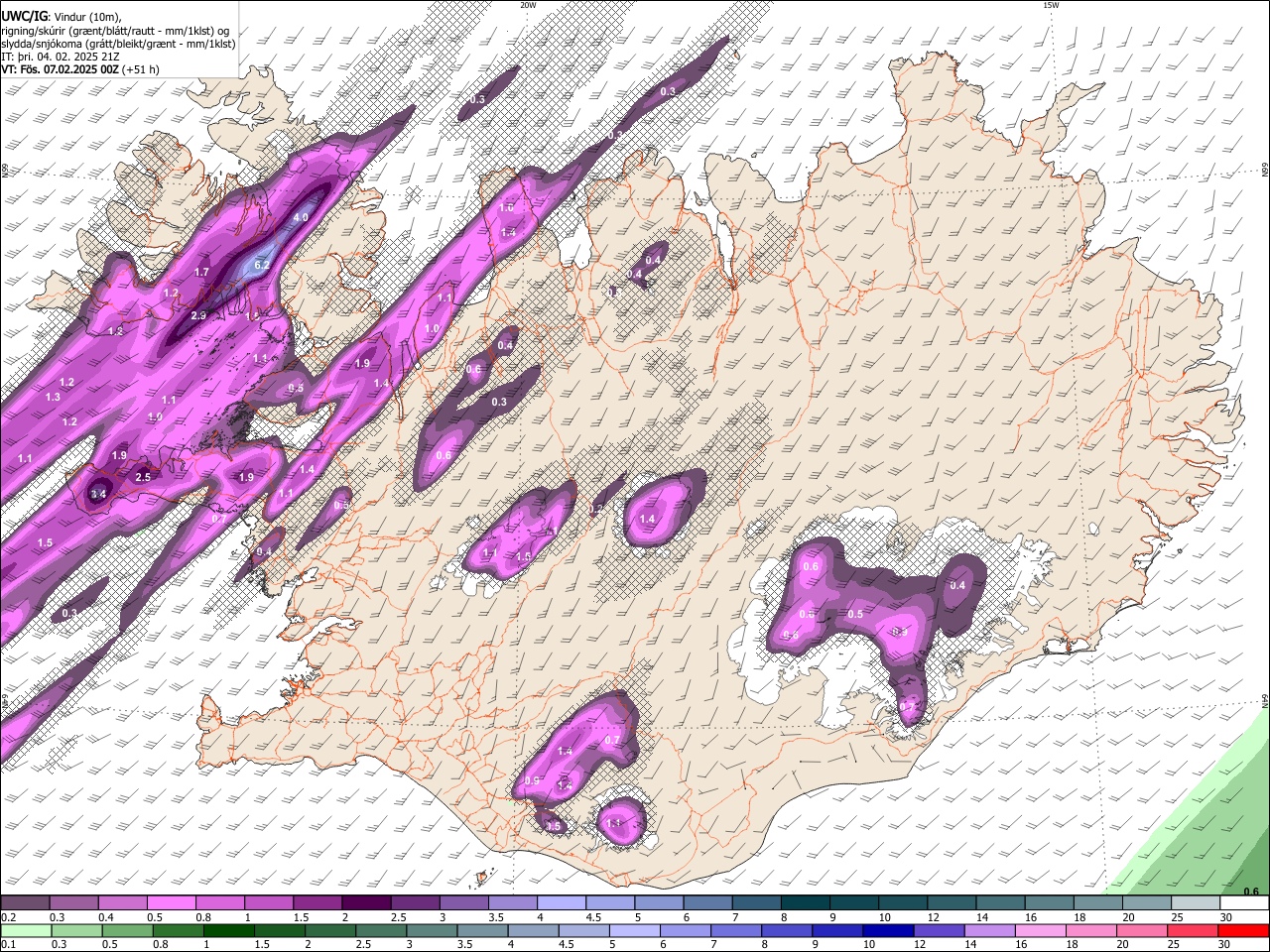The height and width of the screenshot is (952, 1270).
Task: Pick the medium green 0.8 swatch in the lower legend row
Action: point(178,930)
